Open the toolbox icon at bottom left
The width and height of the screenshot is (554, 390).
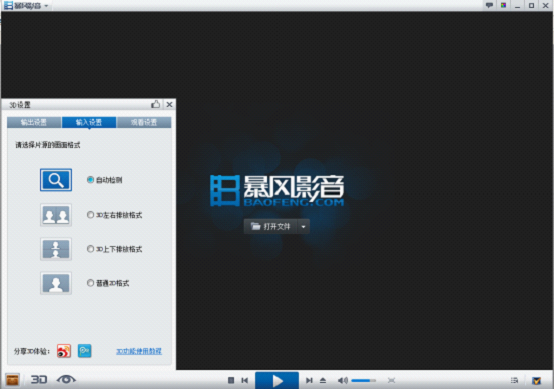pos(12,380)
